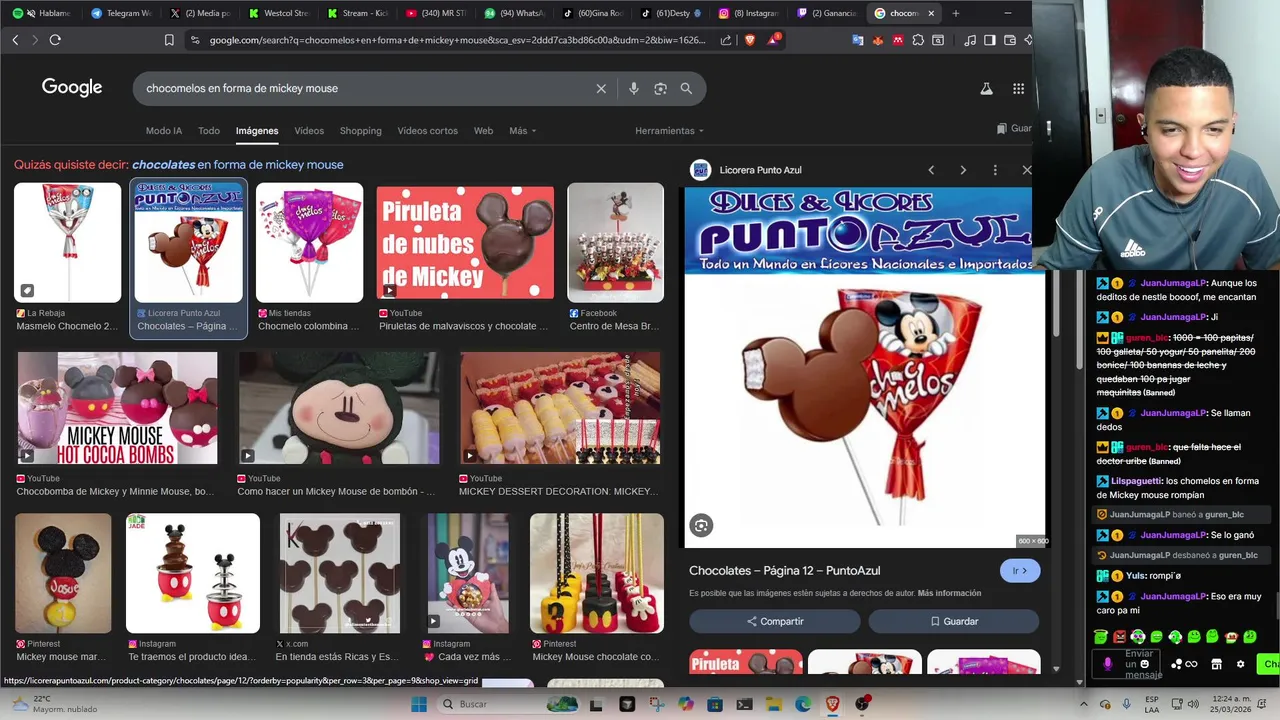
Task: Open the Google Translate extension icon
Action: (x=858, y=40)
